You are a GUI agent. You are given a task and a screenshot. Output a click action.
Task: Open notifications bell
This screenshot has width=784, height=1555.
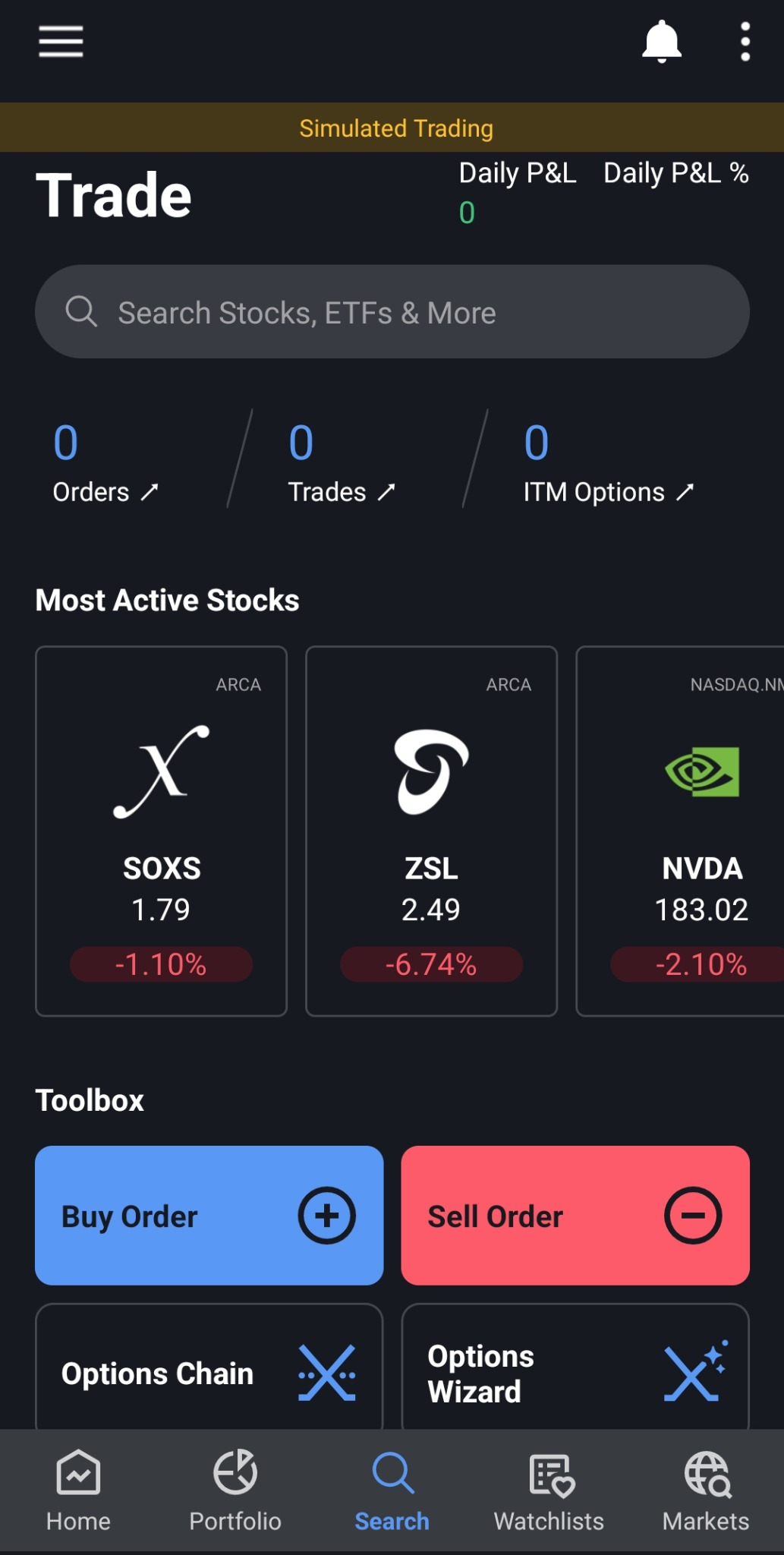click(x=662, y=41)
